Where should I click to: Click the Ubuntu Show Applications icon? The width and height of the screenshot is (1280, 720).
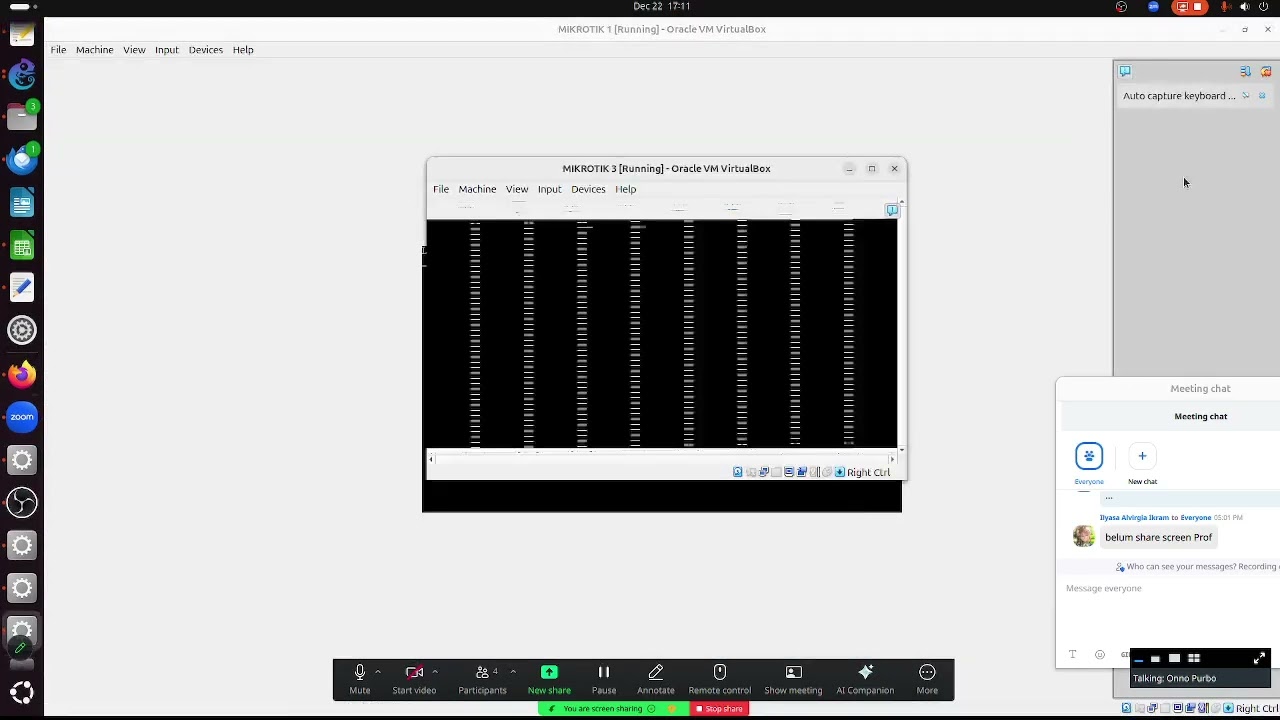(22, 692)
